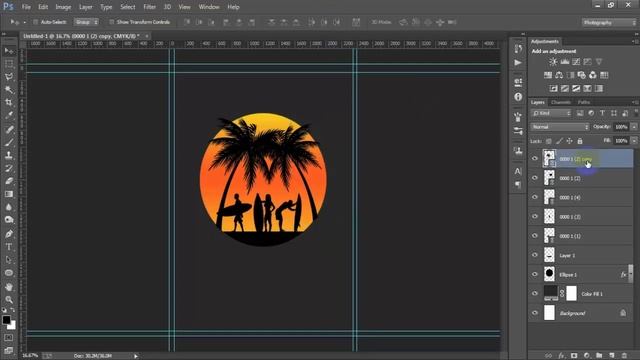The image size is (640, 360).
Task: Select the Hand tool
Action: click(9, 287)
